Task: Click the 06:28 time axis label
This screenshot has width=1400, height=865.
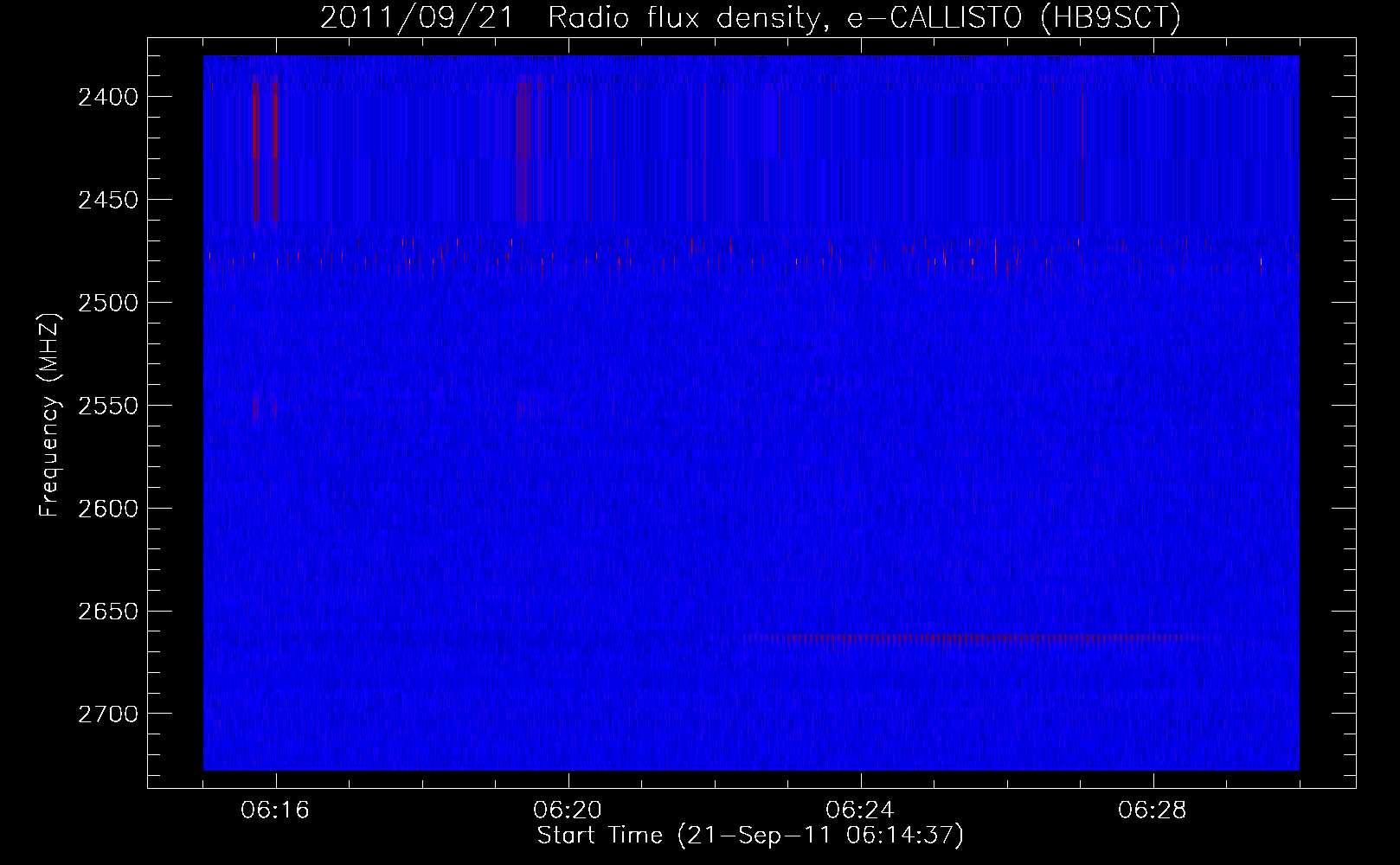Action: click(x=1153, y=811)
